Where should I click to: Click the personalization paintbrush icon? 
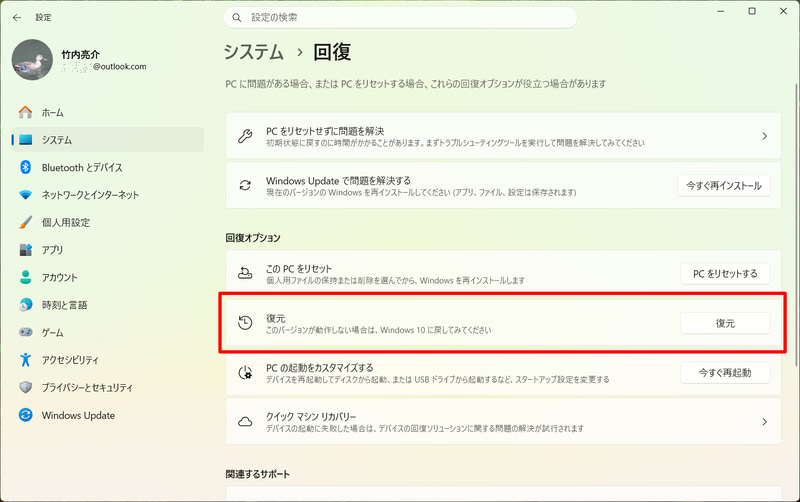26,222
